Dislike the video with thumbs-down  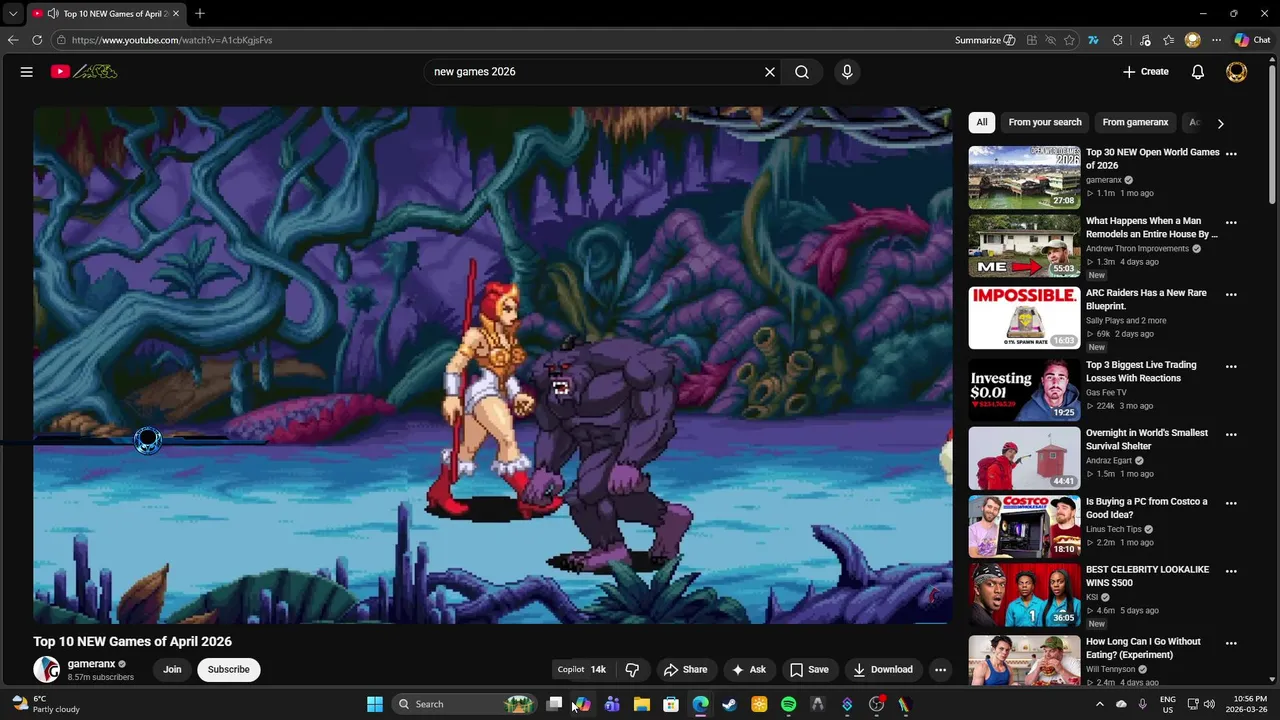click(632, 669)
